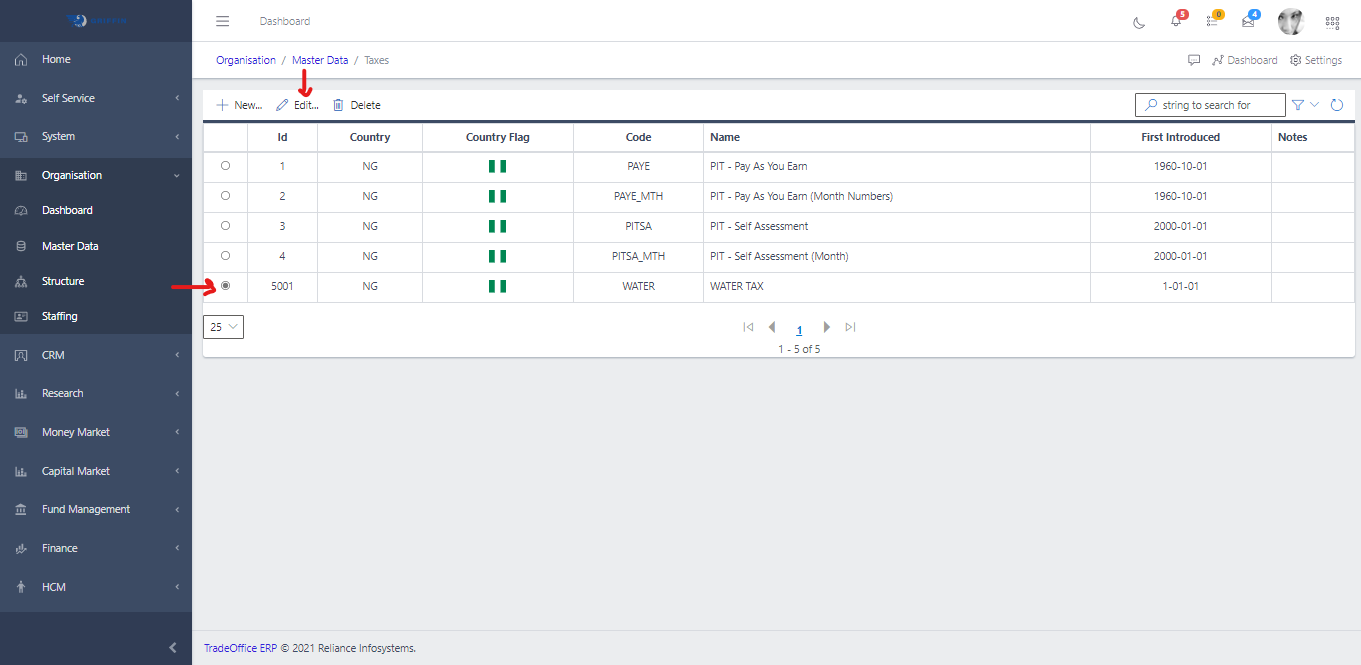This screenshot has height=665, width=1361.
Task: Click the Edit toolbar button
Action: pos(298,105)
